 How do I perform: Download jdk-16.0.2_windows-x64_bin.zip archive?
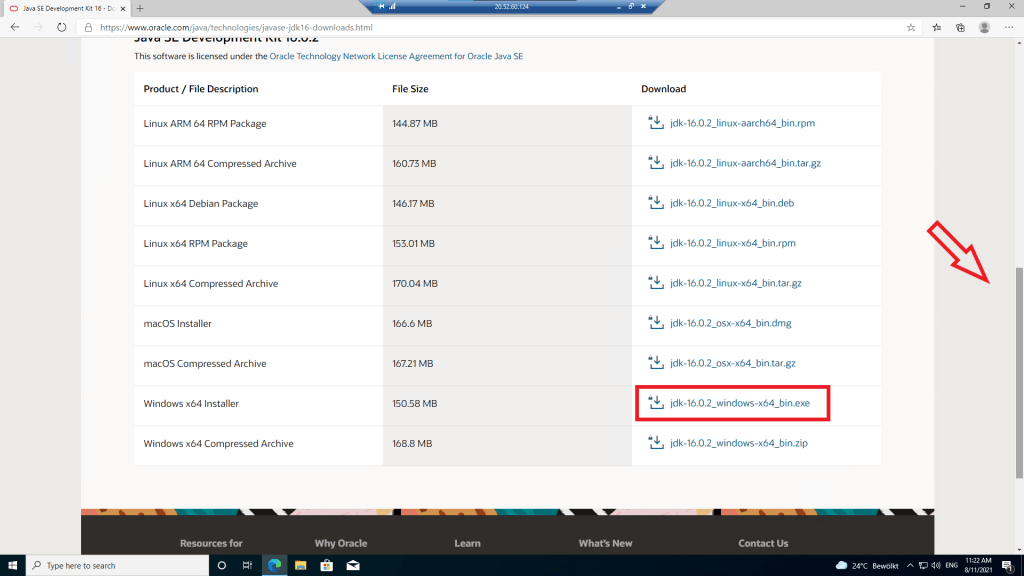(739, 443)
